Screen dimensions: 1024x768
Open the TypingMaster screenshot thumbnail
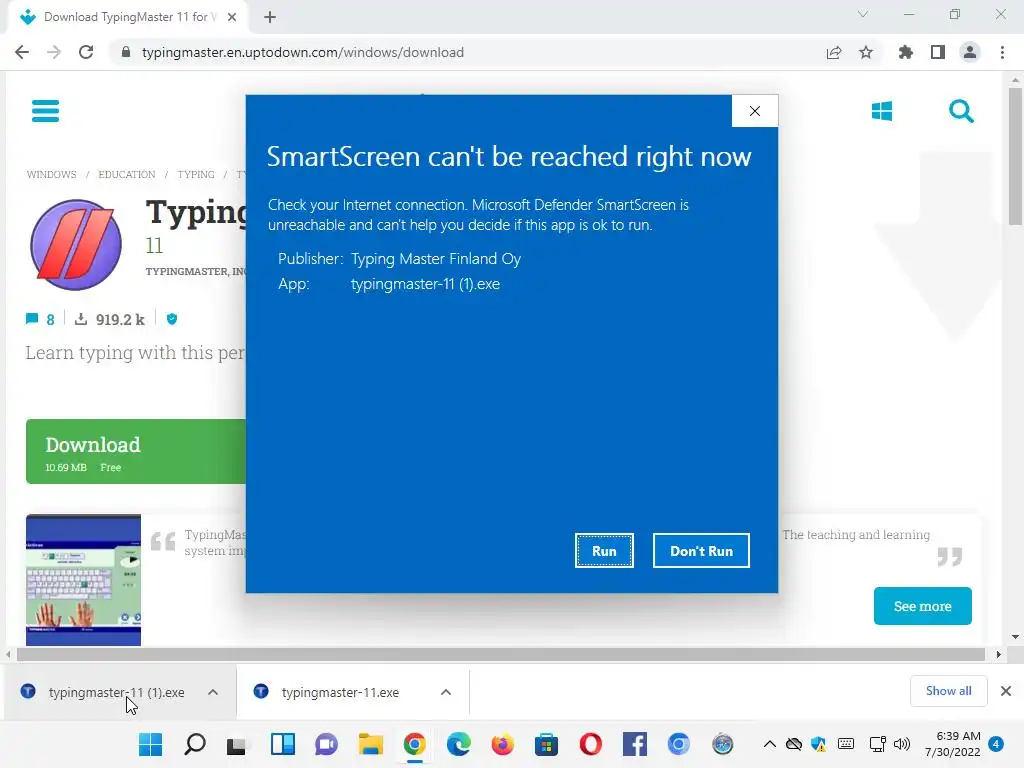coord(84,580)
